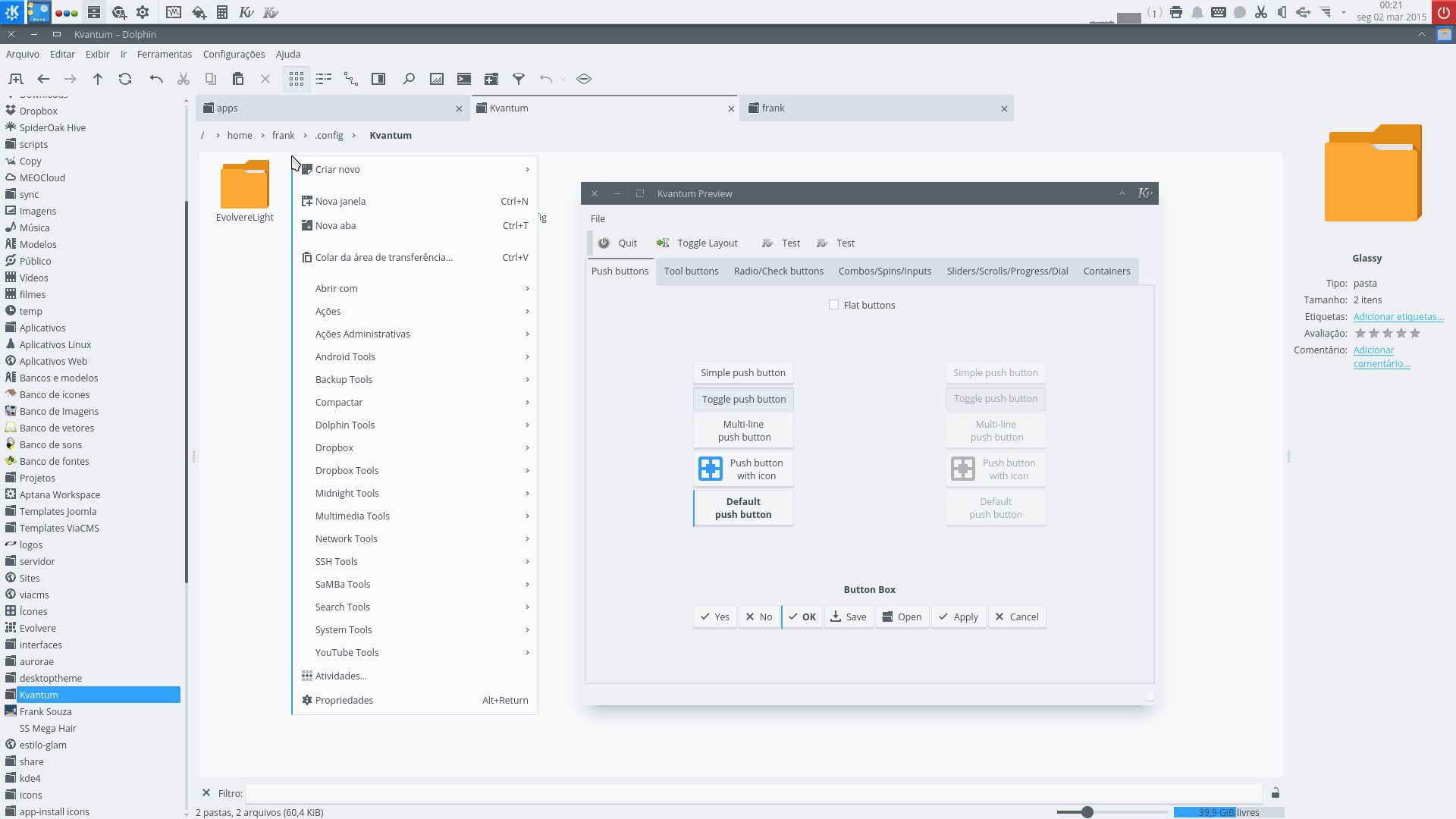Click the places panel scrollbar
This screenshot has width=1456, height=819.
187,391
